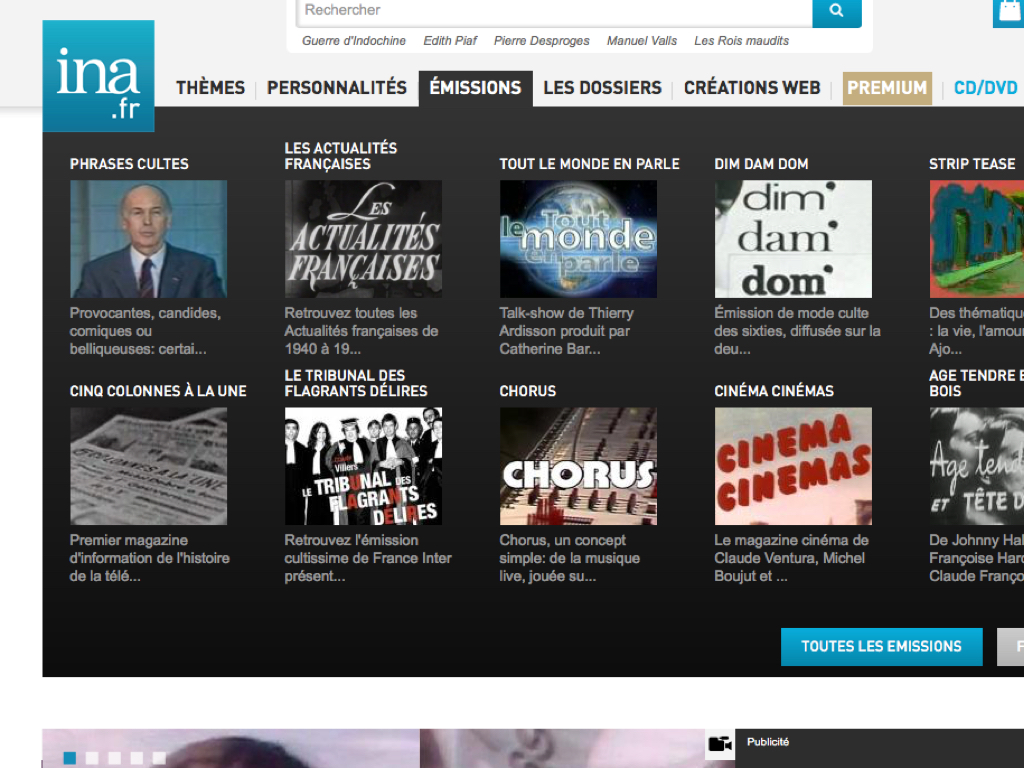The image size is (1024, 768).
Task: Open the Tribunal des flagrants délires thumbnail
Action: (363, 466)
